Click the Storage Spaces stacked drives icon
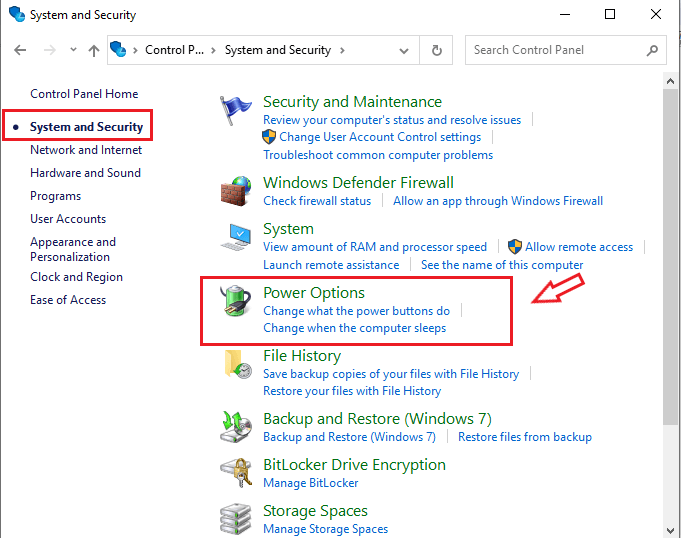The height and width of the screenshot is (538, 681). pyautogui.click(x=235, y=519)
